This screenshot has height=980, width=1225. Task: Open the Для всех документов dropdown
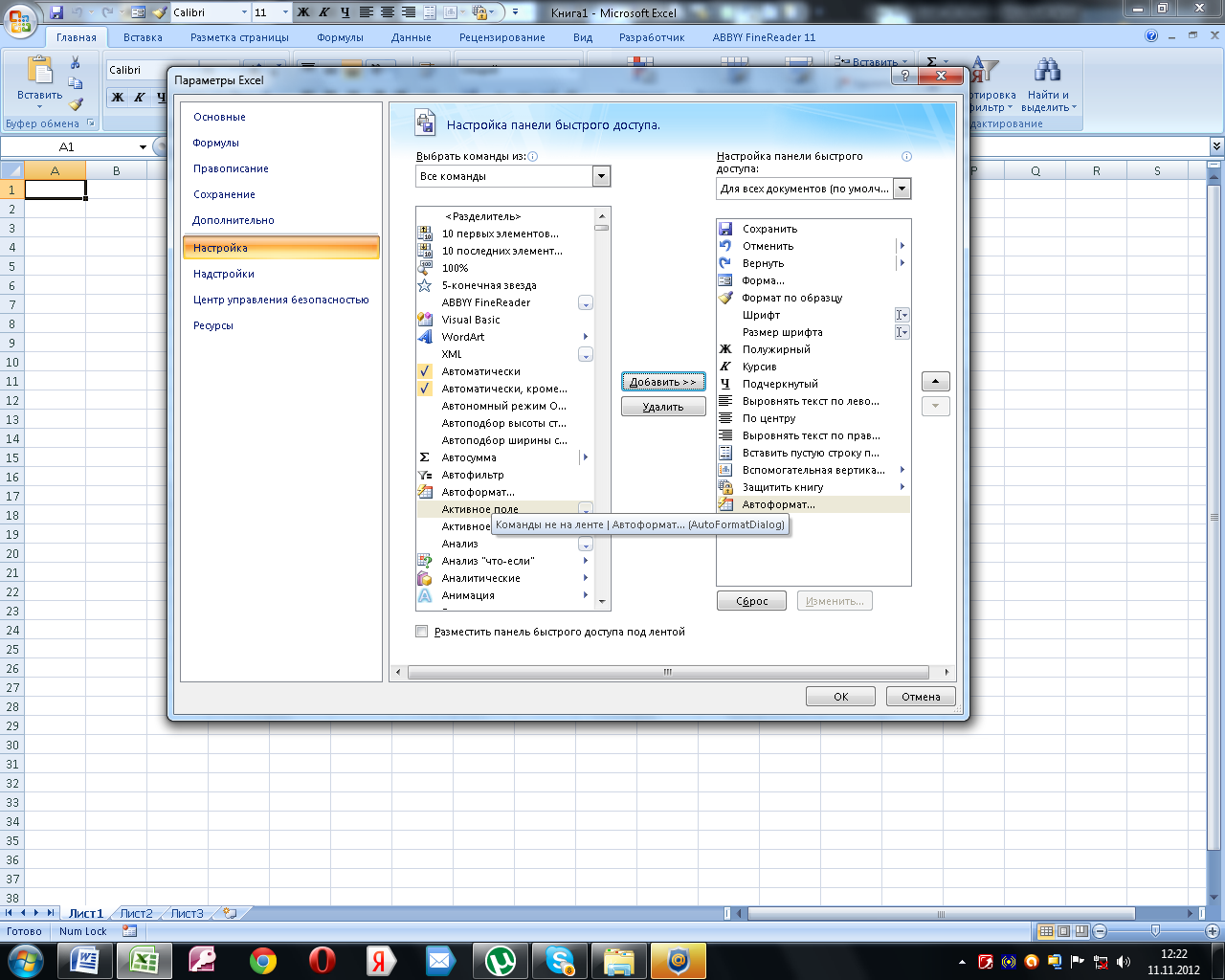pyautogui.click(x=902, y=189)
